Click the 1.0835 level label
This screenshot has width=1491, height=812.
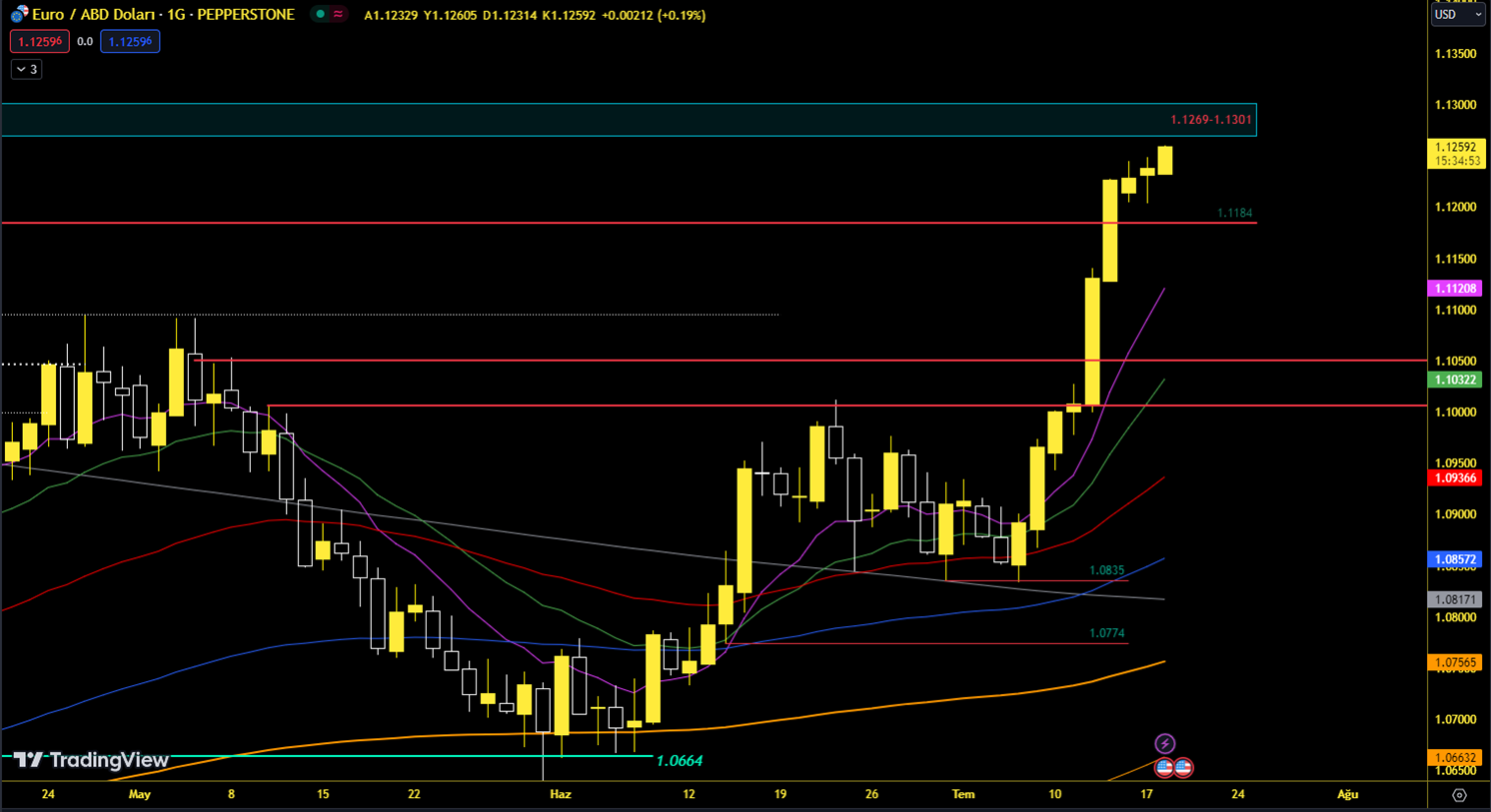coord(1106,570)
